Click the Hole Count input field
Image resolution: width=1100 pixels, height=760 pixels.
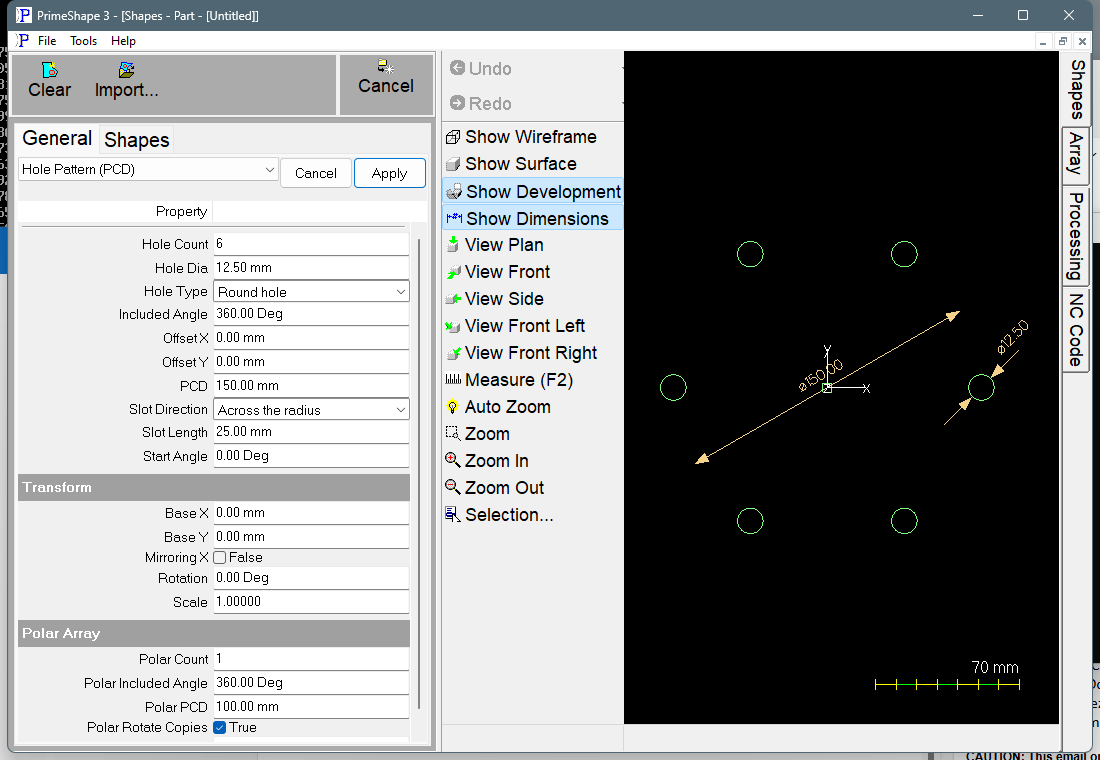[x=311, y=244]
